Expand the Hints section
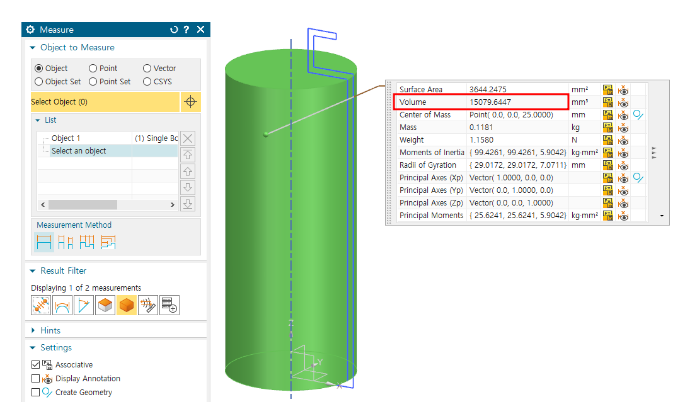The height and width of the screenshot is (402, 674). coord(33,329)
